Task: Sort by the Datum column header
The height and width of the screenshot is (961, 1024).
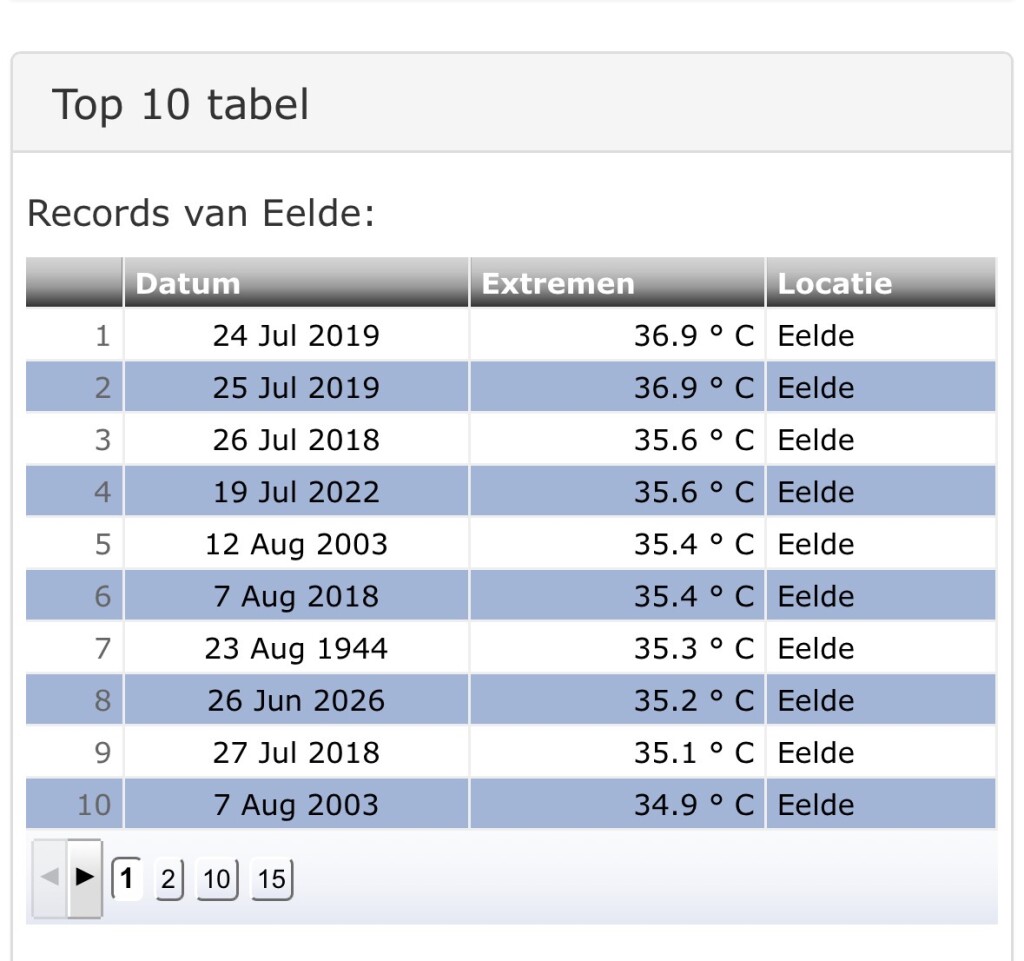Action: 296,283
